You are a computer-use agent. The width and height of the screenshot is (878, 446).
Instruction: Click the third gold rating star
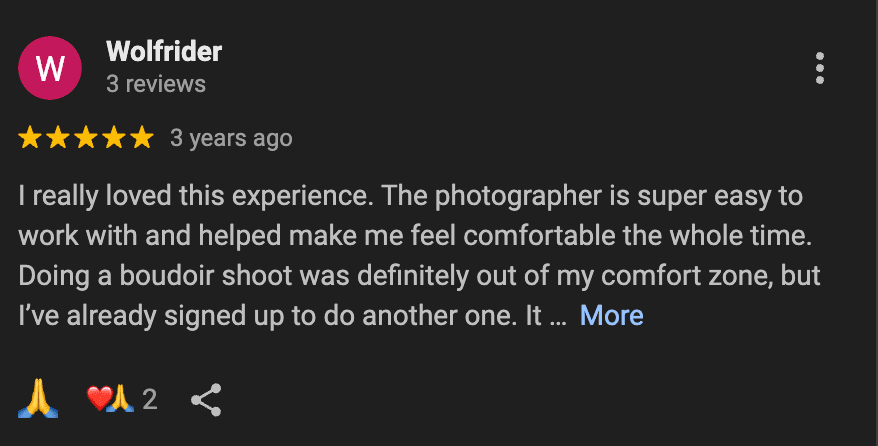[86, 138]
